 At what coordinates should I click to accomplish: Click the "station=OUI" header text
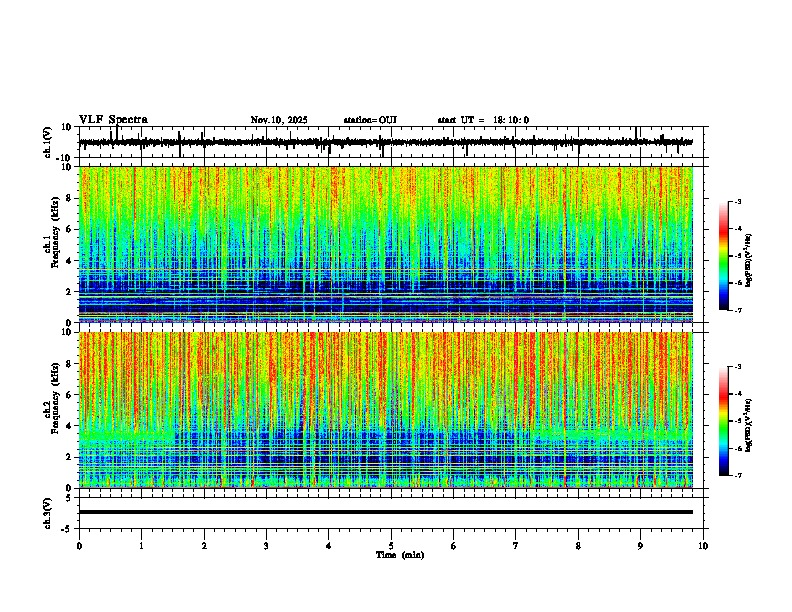point(370,120)
